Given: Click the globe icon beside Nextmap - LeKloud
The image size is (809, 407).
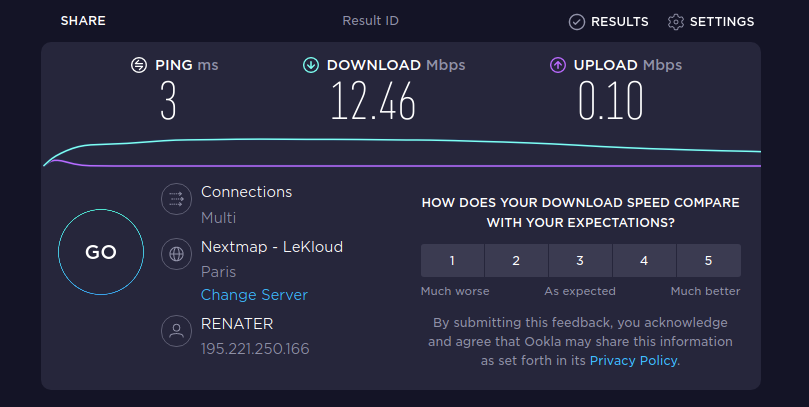Looking at the screenshot, I should tap(176, 254).
